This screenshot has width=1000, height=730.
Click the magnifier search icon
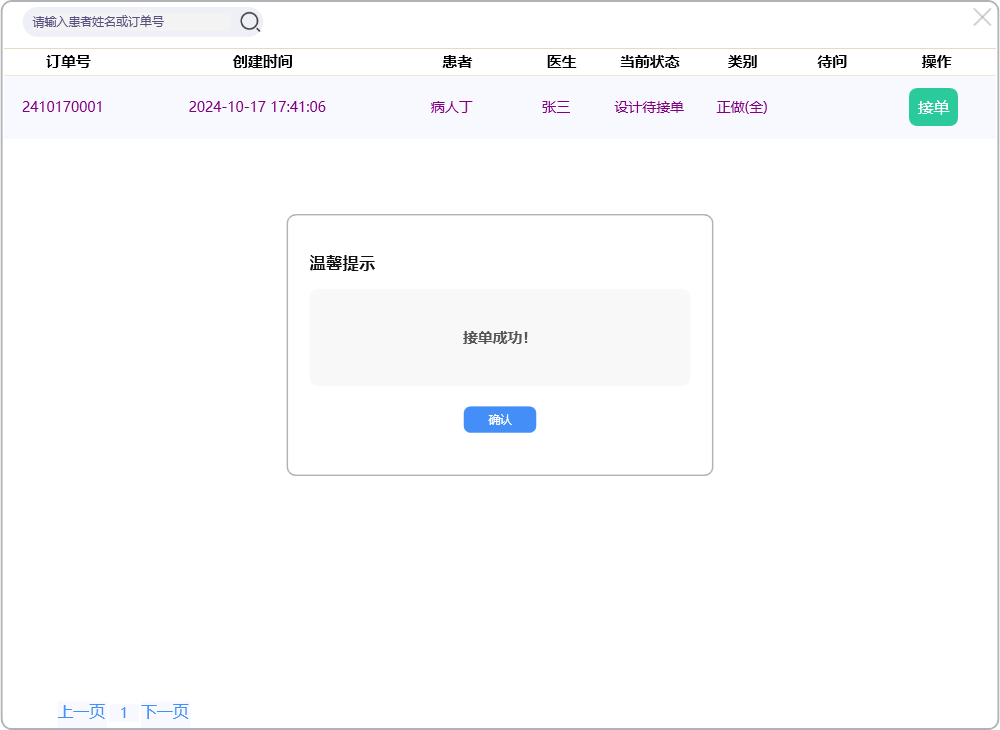(x=249, y=21)
